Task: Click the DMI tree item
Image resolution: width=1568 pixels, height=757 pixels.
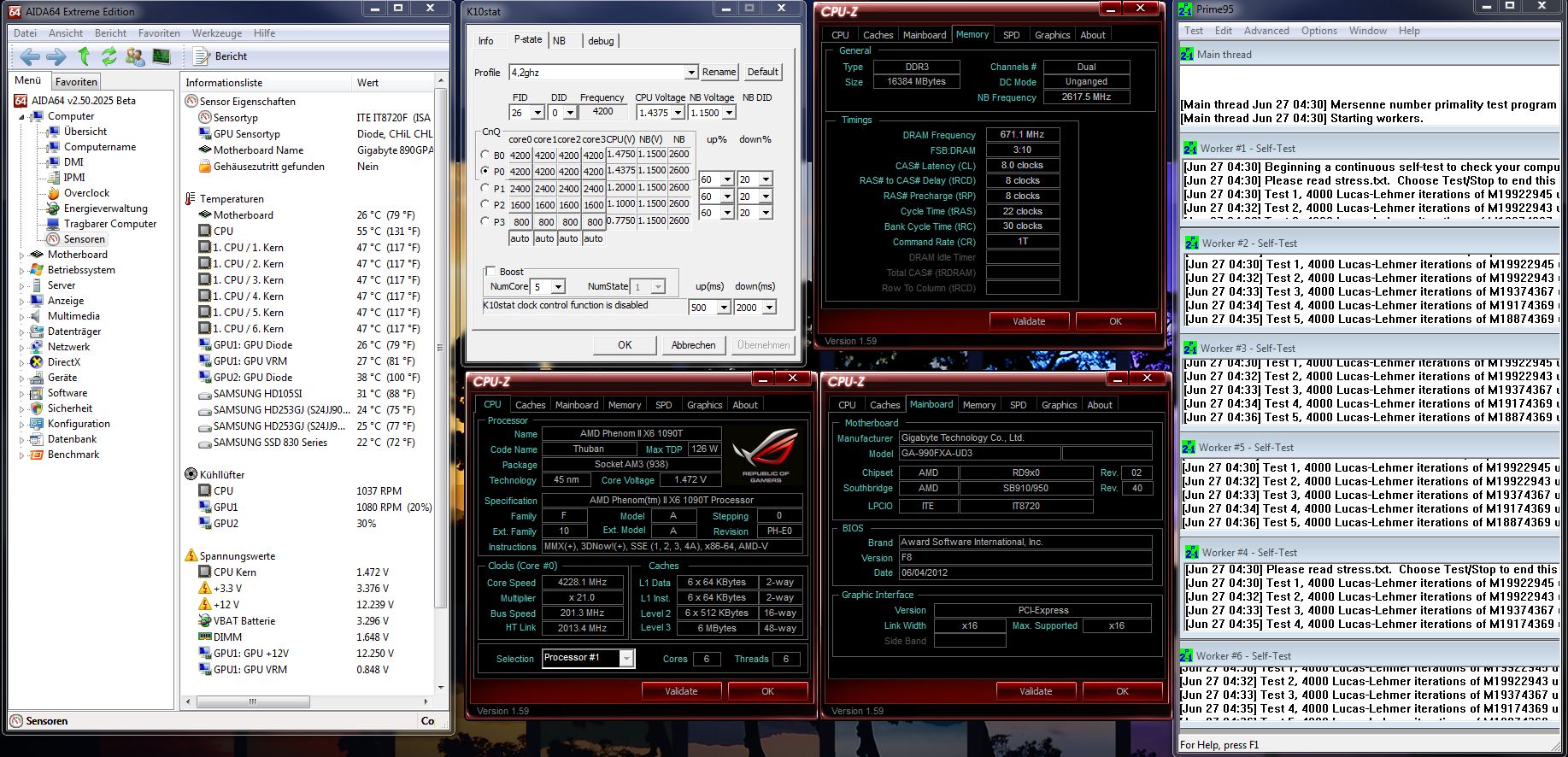Action: (x=73, y=162)
